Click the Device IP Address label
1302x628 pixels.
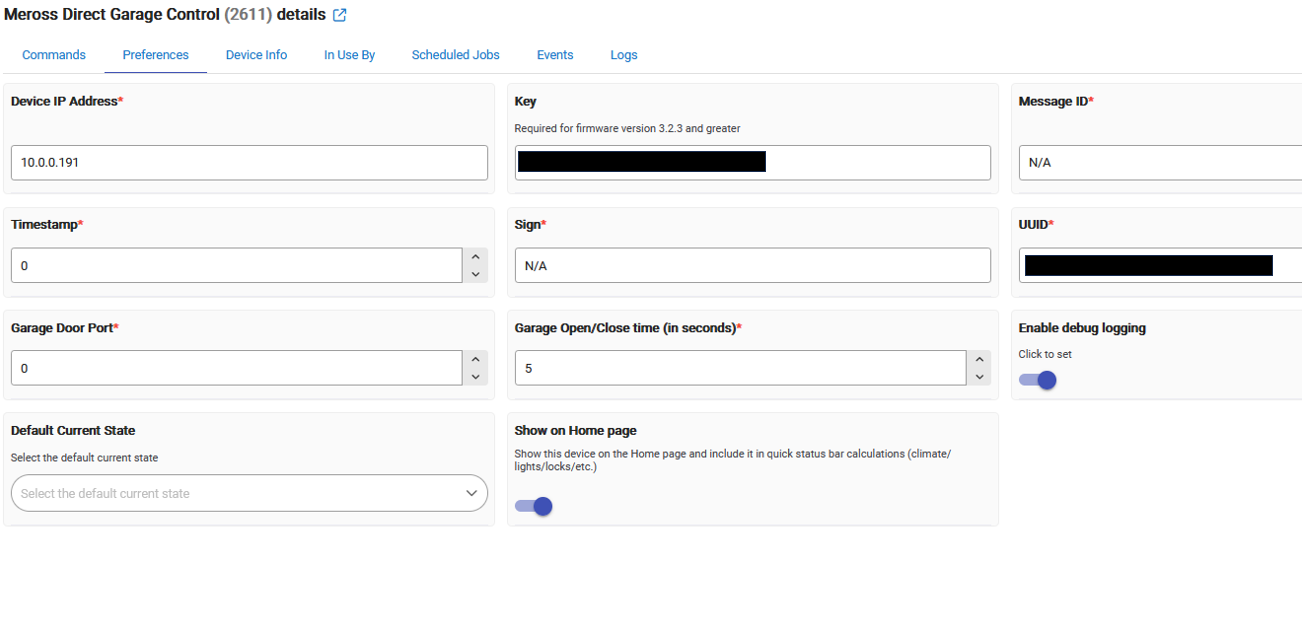coord(67,101)
